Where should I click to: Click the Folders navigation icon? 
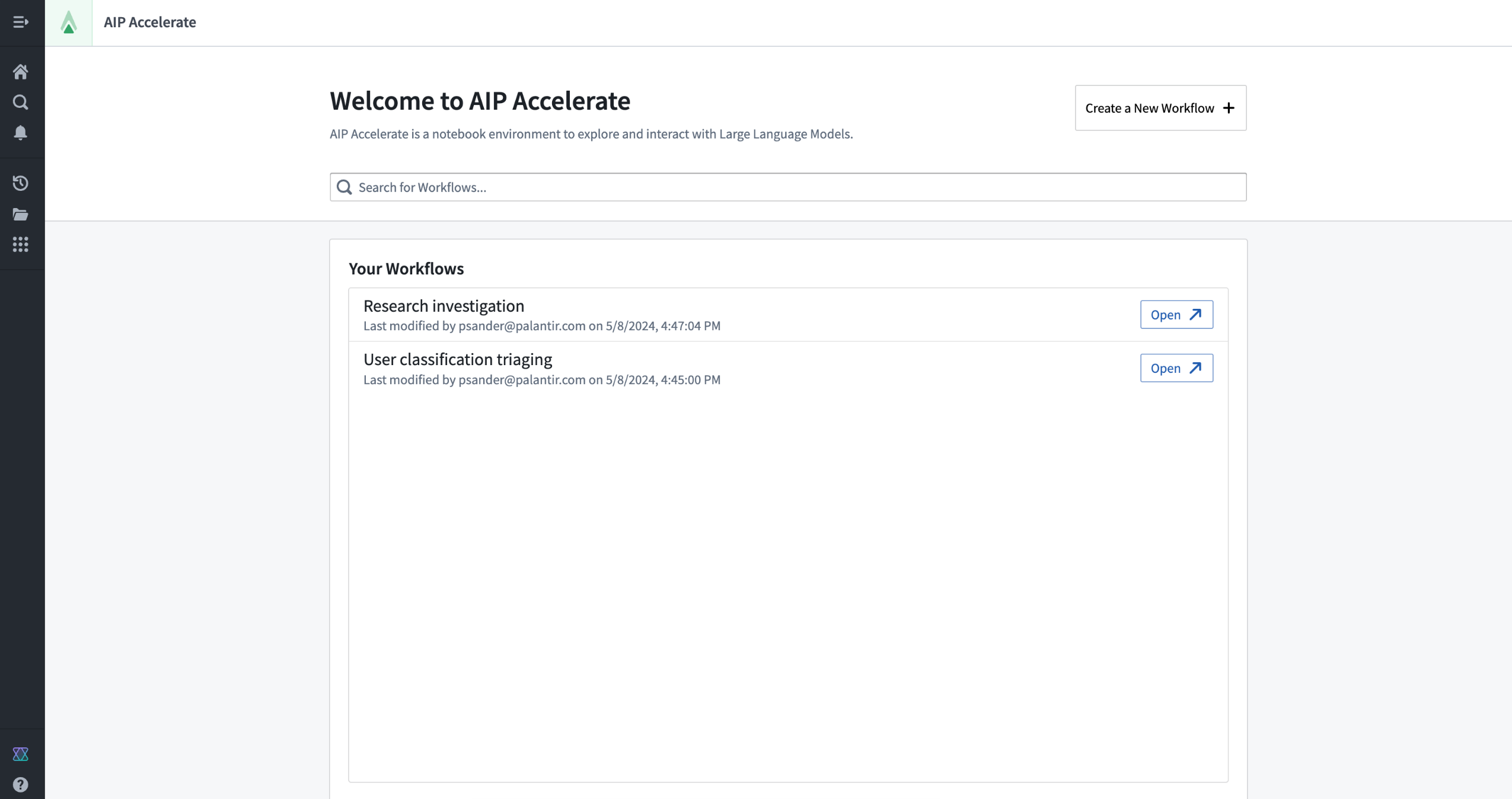coord(20,214)
